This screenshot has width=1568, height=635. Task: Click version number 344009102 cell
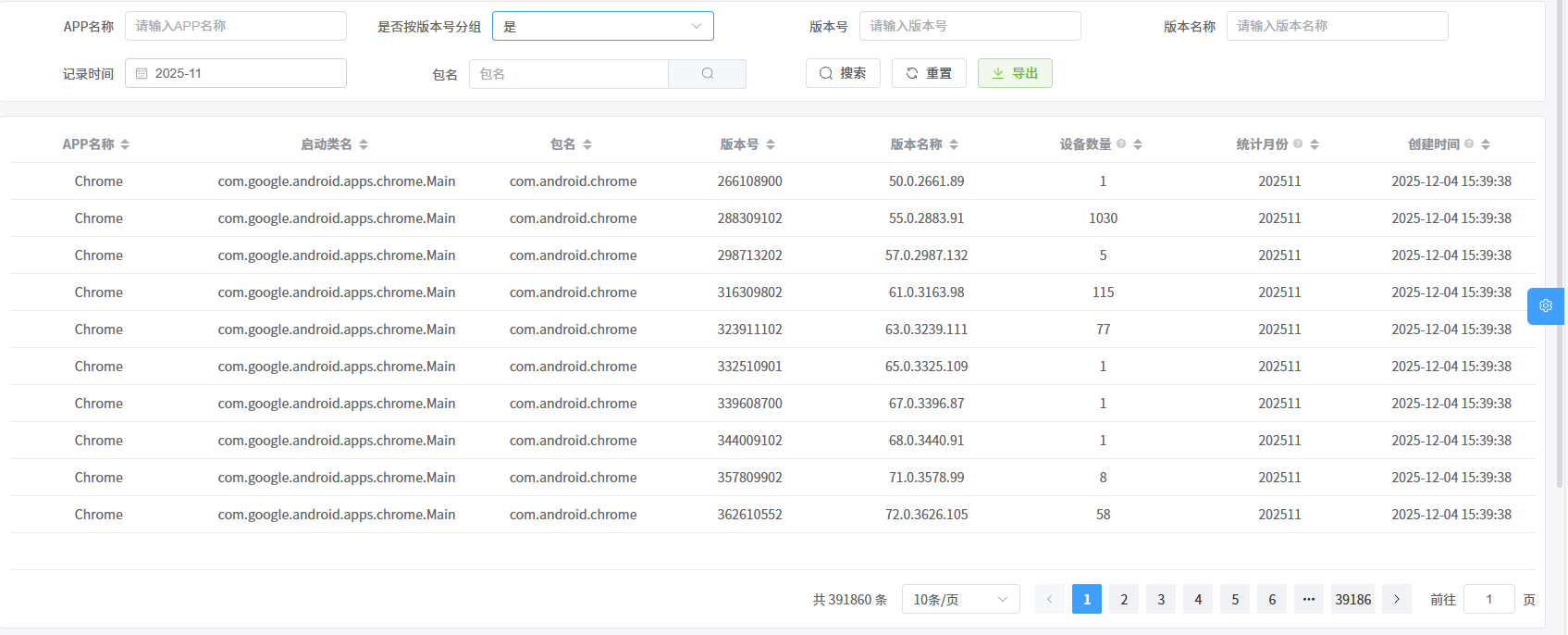click(x=750, y=441)
